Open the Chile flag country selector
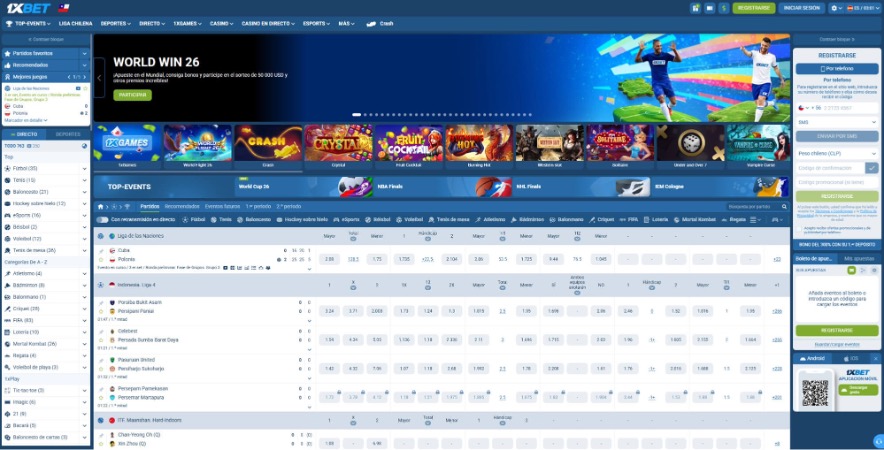The width and height of the screenshot is (884, 450). (x=64, y=8)
